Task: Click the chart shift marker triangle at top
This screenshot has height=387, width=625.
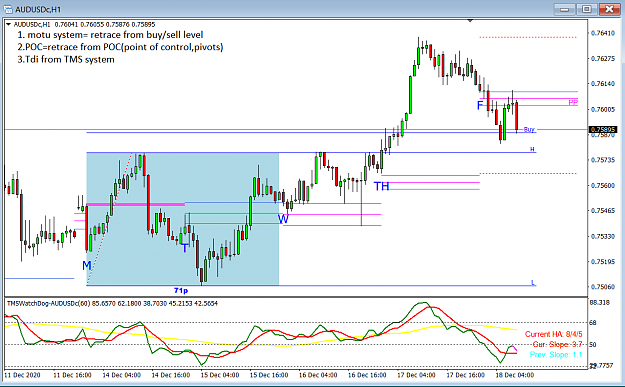Action: [x=470, y=21]
